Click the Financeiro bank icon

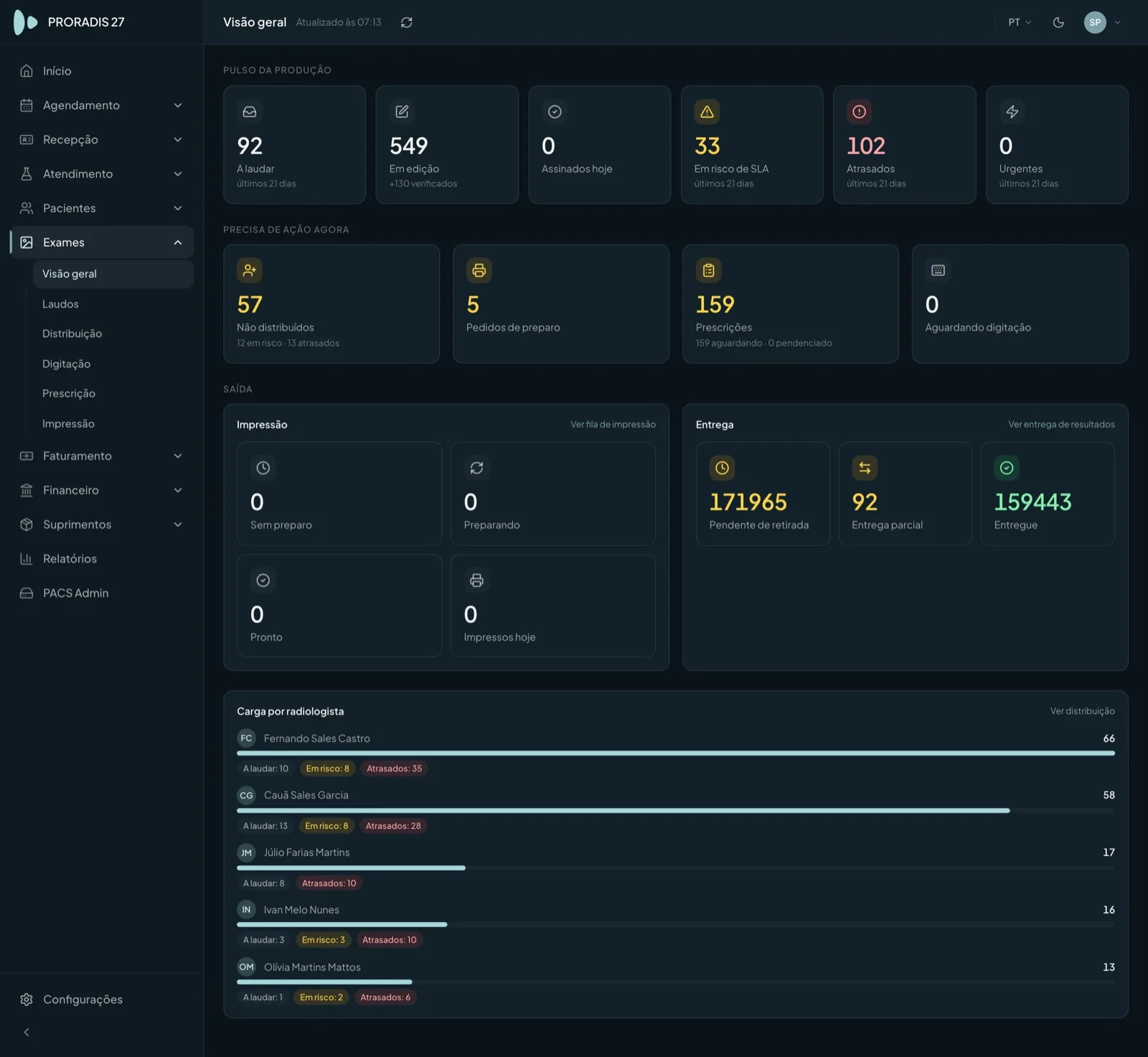(x=27, y=490)
